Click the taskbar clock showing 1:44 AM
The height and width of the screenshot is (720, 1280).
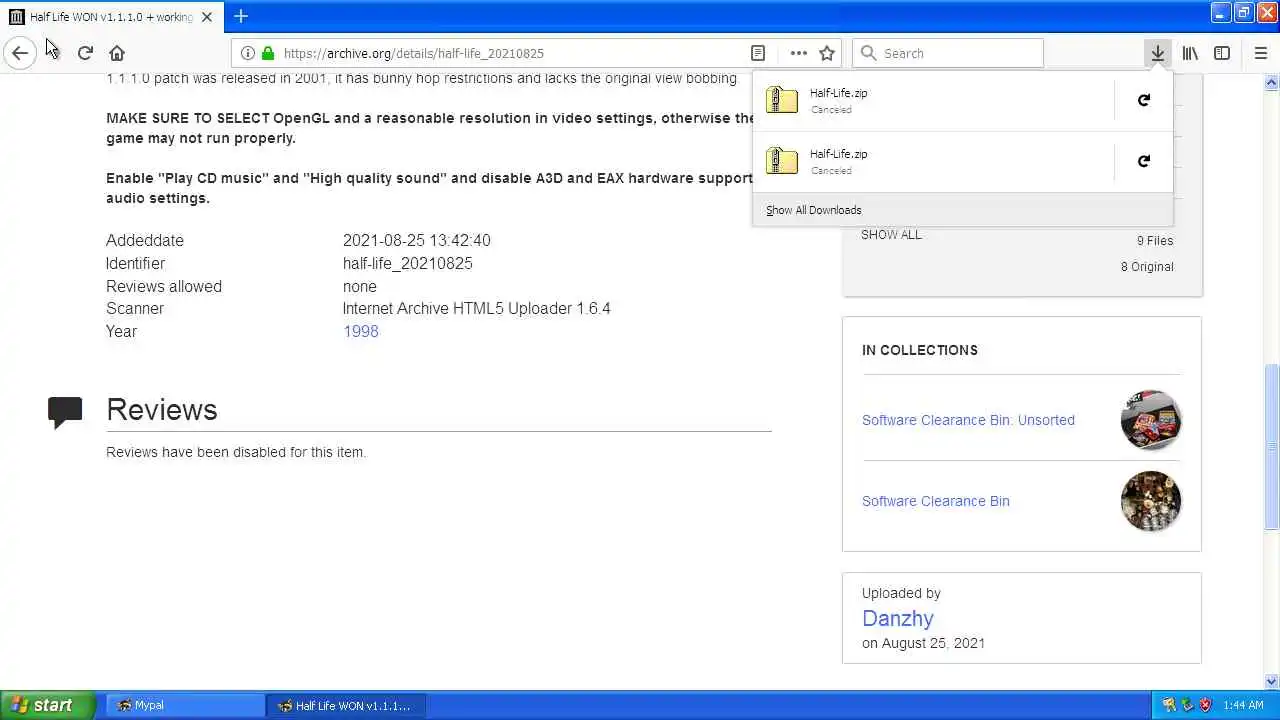click(x=1243, y=705)
